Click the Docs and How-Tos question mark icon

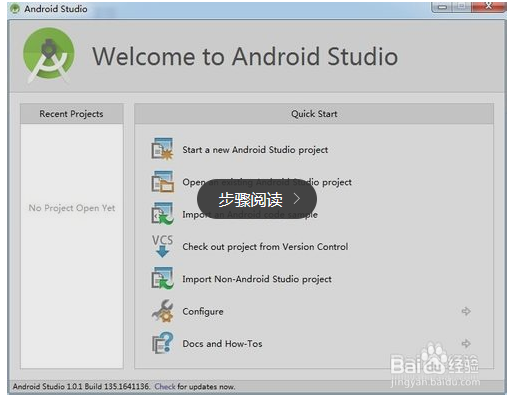coord(162,343)
